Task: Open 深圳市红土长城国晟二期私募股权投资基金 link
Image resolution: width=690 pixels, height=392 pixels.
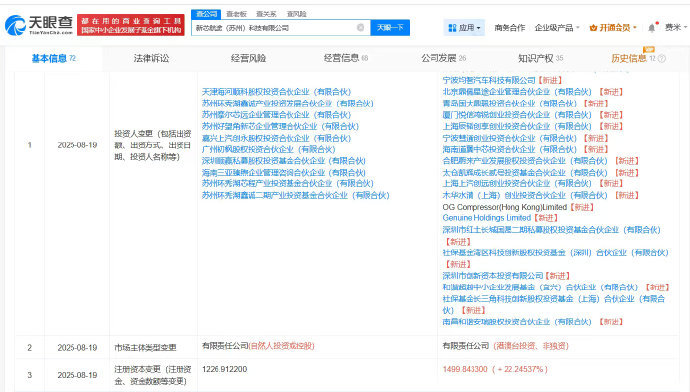Action: [551, 230]
